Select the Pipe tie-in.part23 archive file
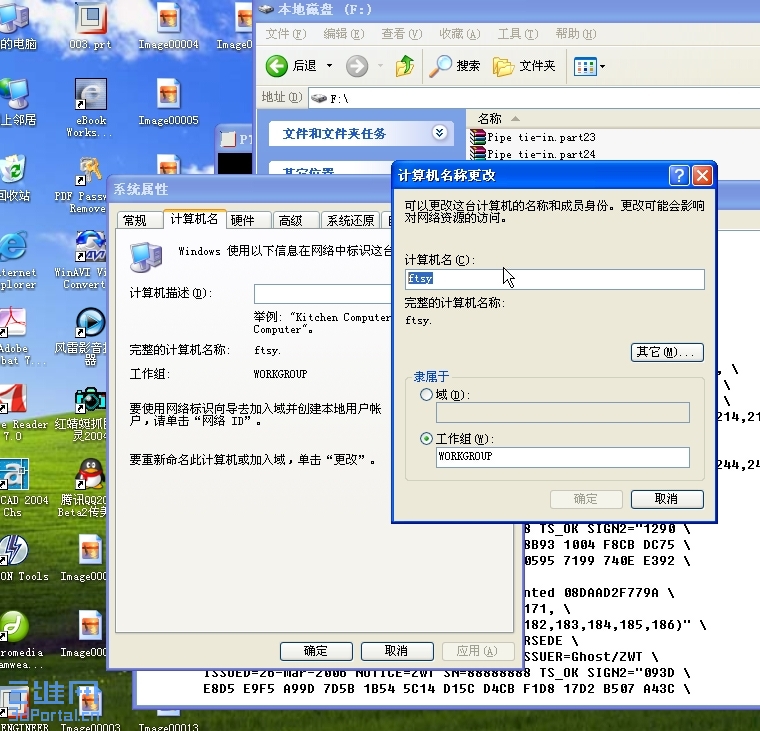 pos(533,137)
